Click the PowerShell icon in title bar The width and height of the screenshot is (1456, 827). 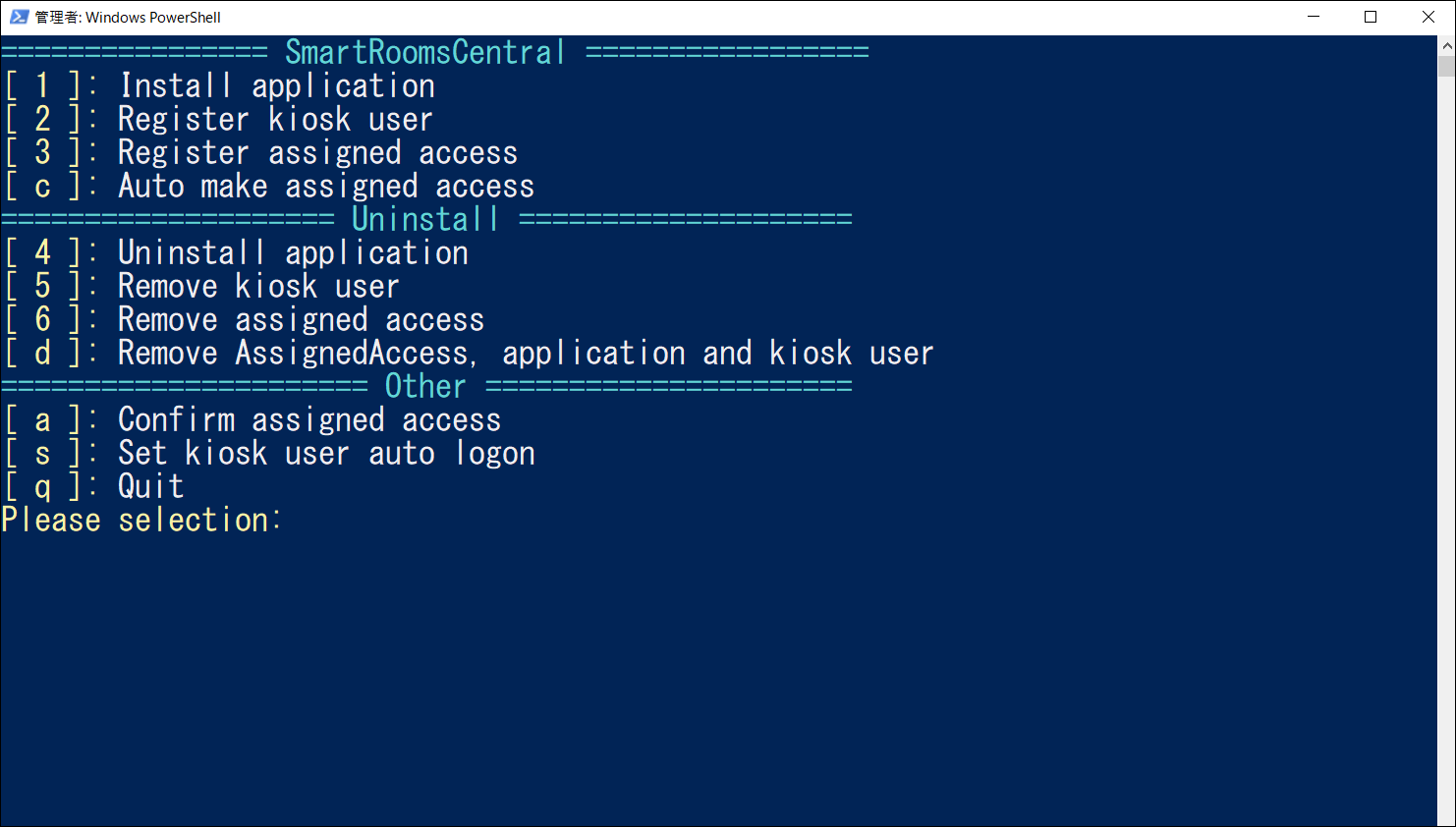click(19, 17)
